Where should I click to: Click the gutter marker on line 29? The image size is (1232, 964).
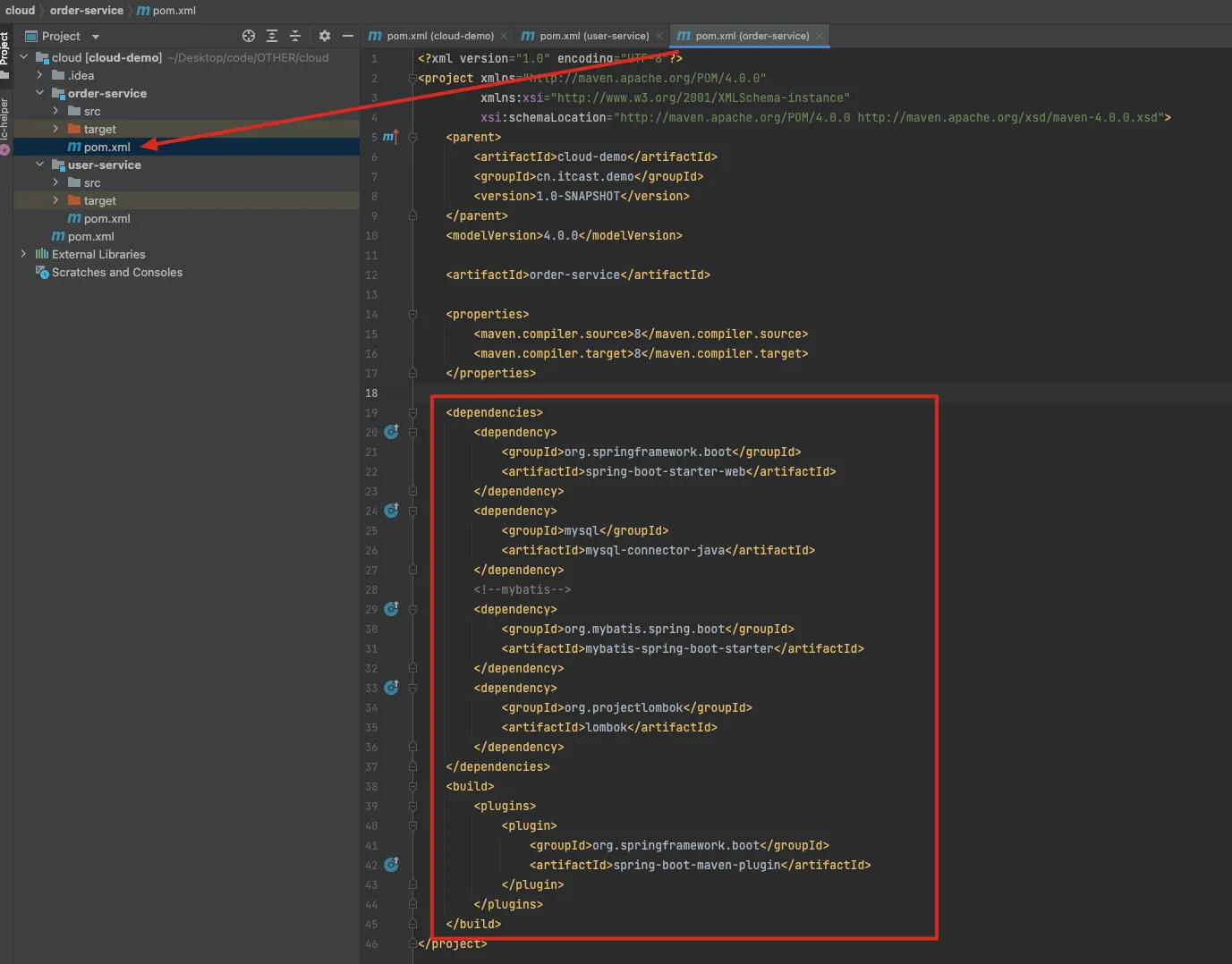tap(391, 609)
